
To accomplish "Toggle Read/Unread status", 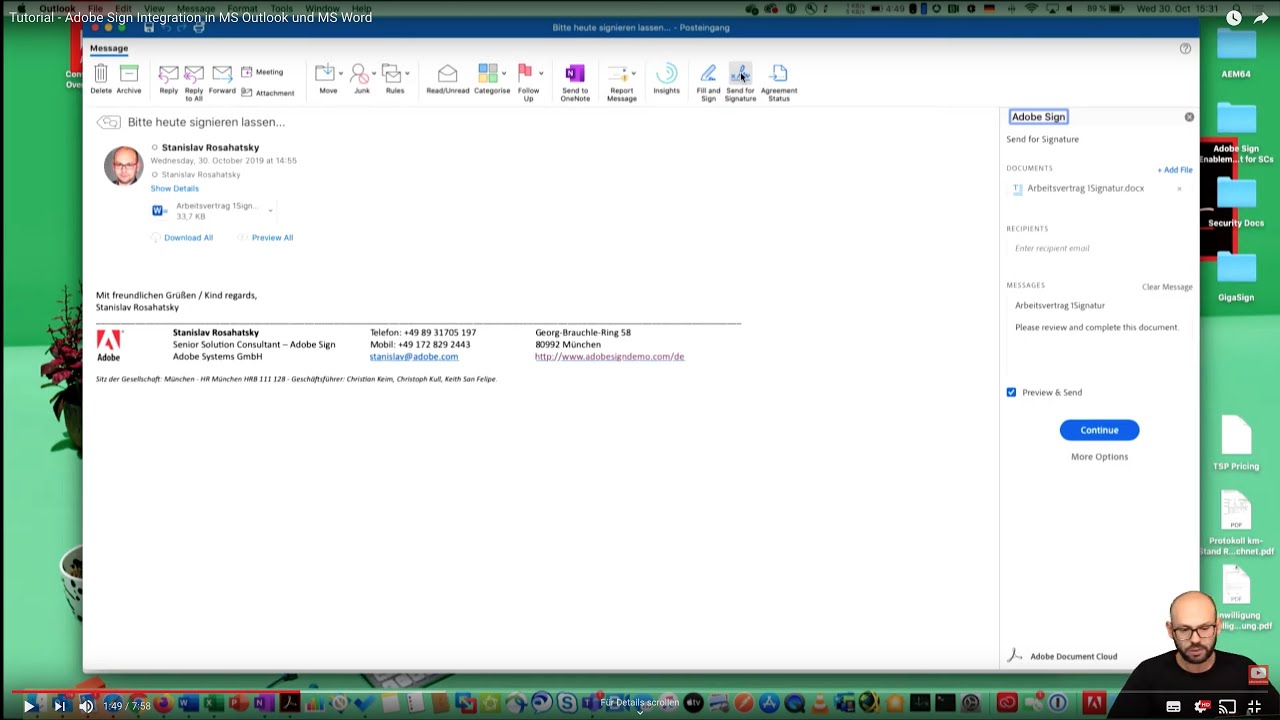I will (x=447, y=79).
